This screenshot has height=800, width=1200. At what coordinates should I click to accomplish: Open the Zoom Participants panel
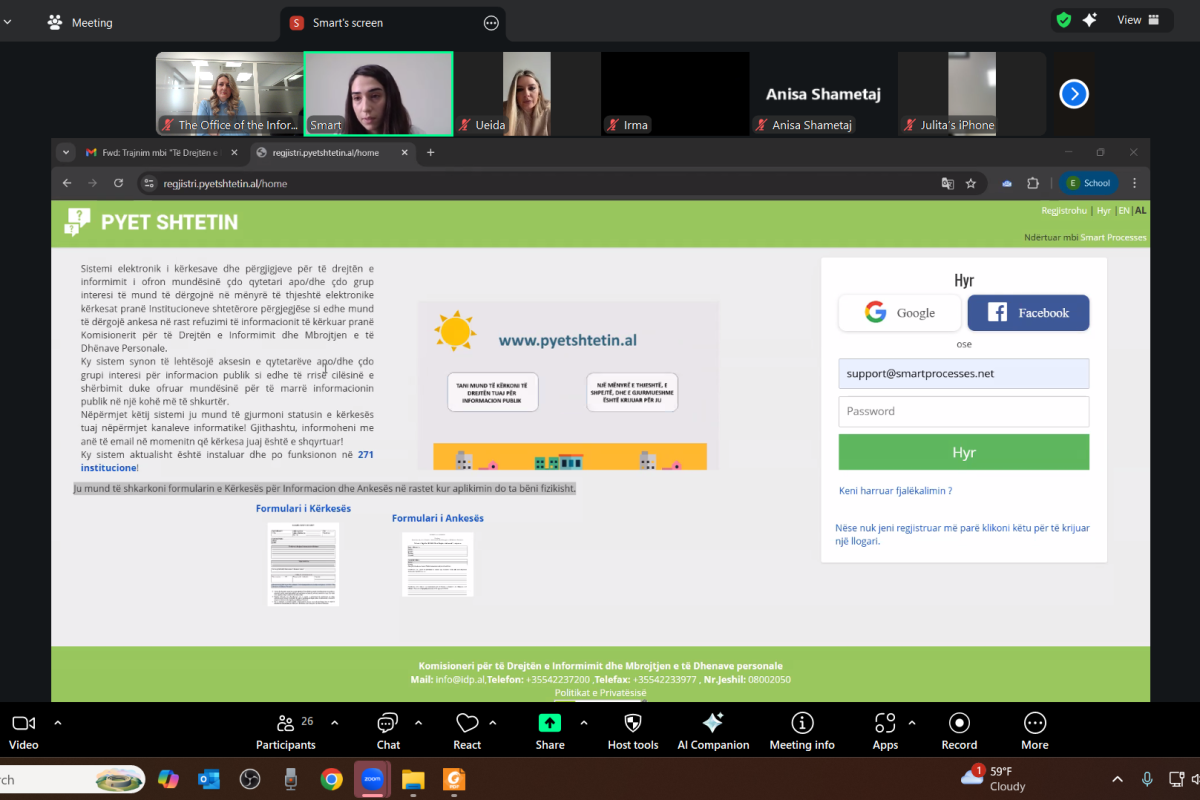tap(285, 724)
